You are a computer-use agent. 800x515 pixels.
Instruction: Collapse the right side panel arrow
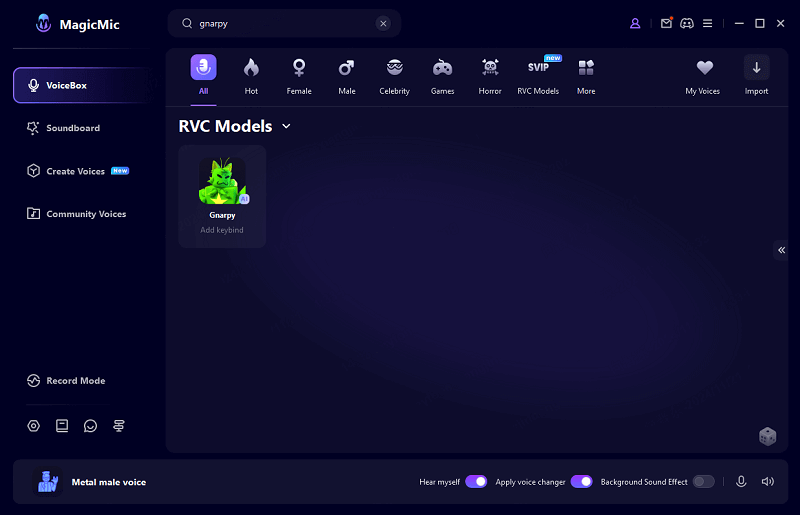tap(781, 250)
